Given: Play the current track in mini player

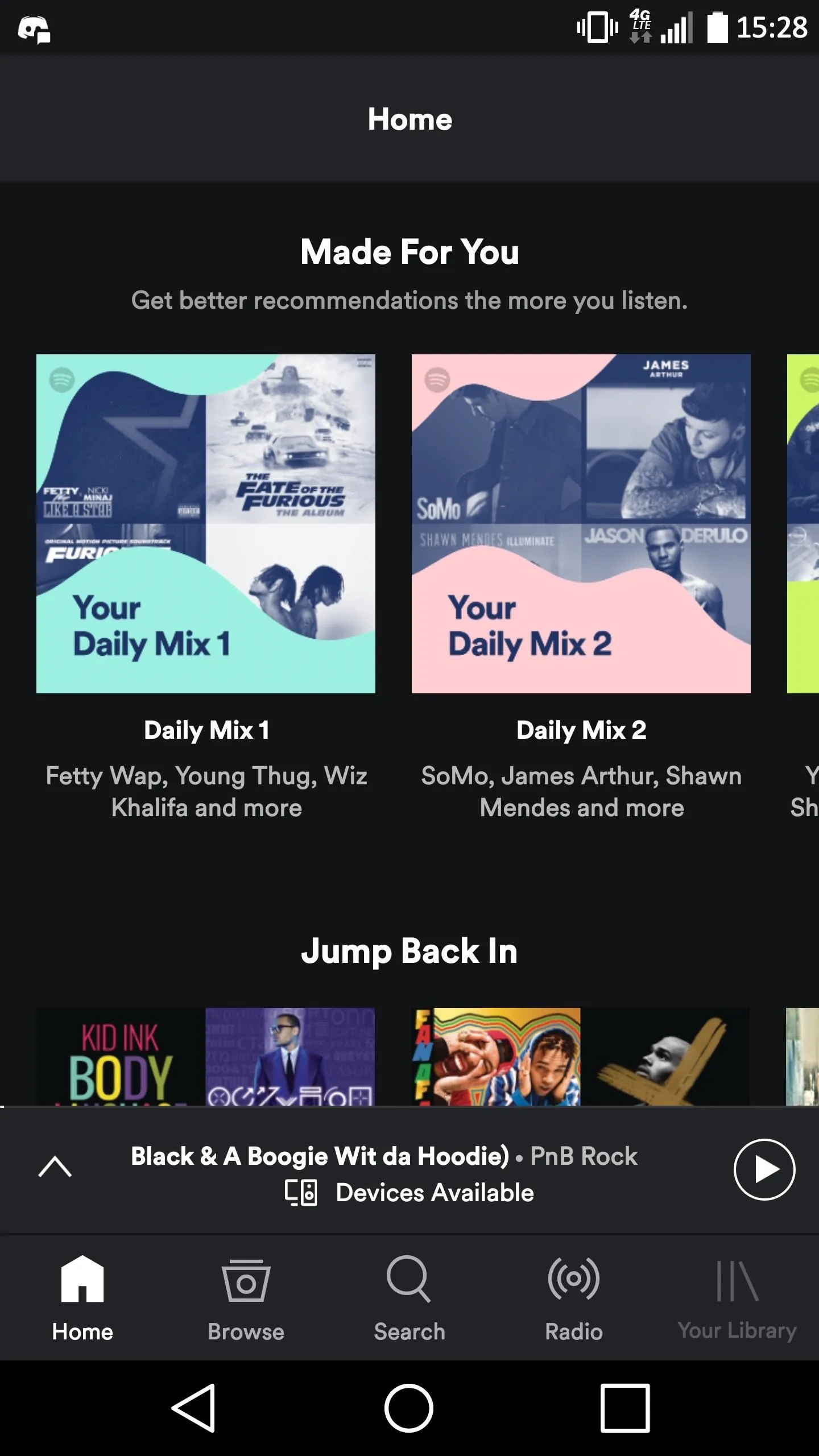Looking at the screenshot, I should 764,1169.
